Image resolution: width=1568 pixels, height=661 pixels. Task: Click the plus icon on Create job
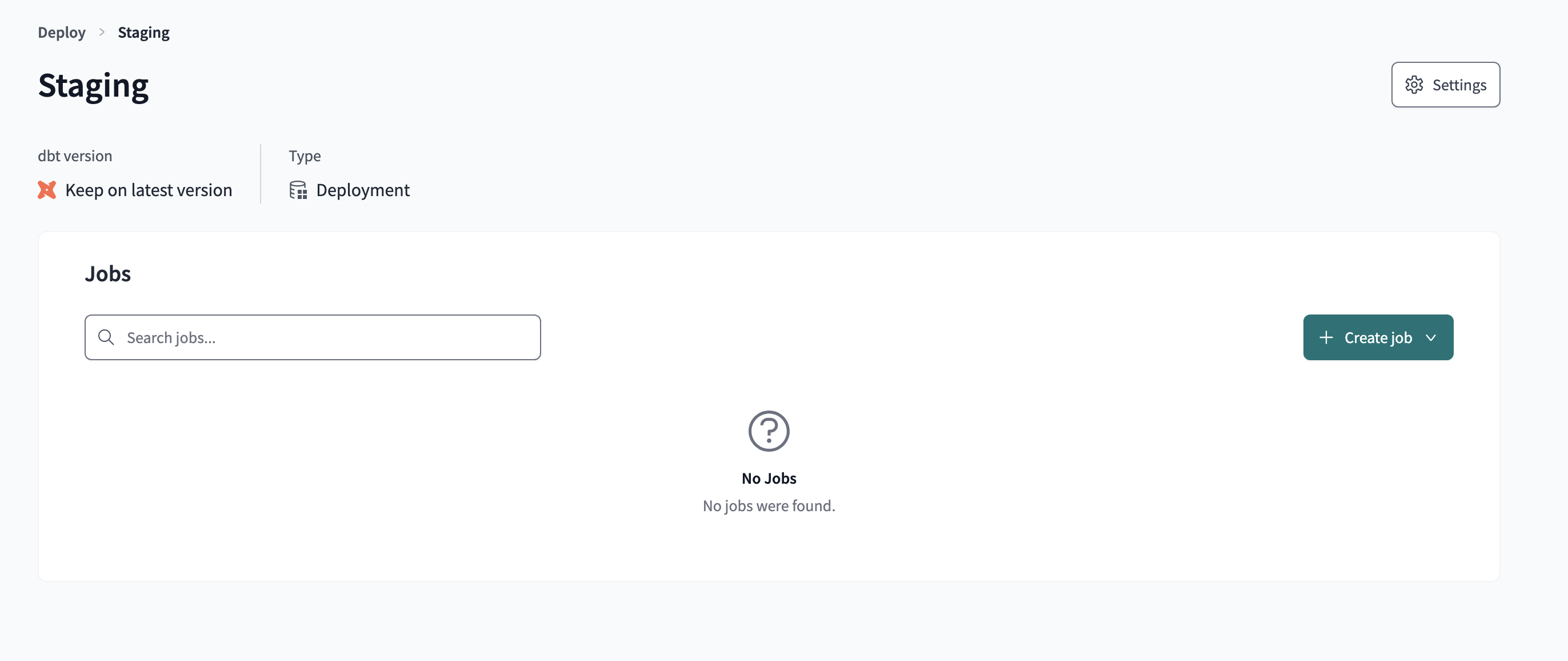click(x=1327, y=337)
